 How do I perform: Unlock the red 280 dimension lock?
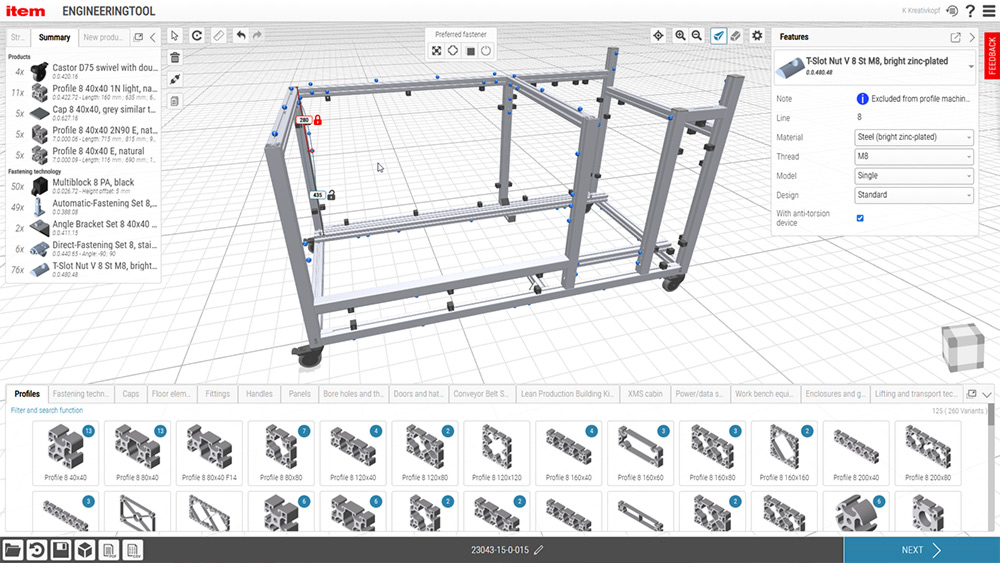[318, 120]
